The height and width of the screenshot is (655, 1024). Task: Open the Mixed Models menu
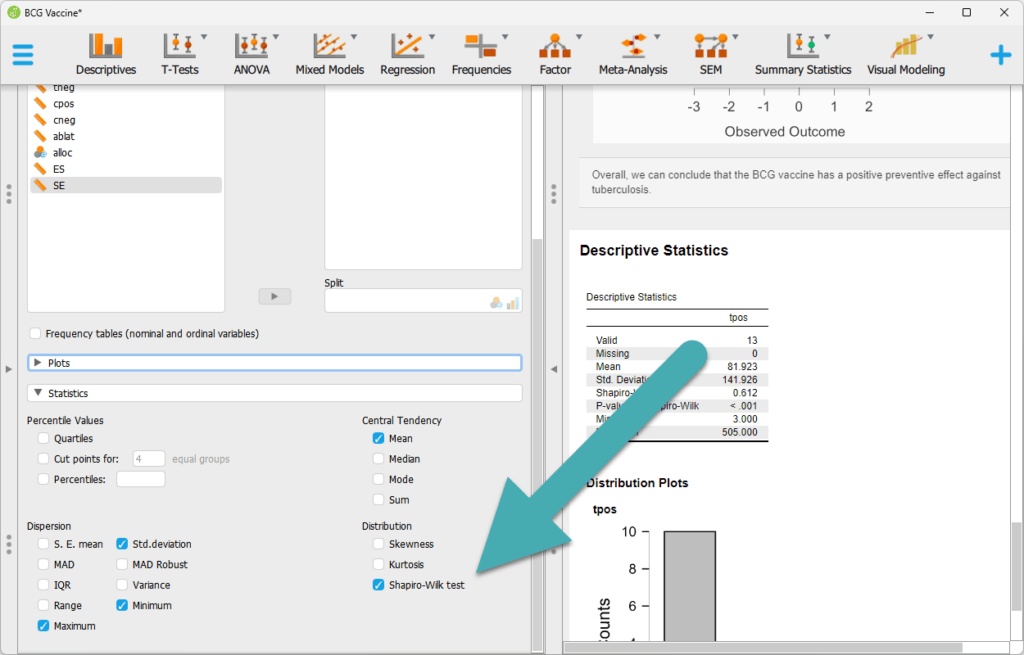(329, 53)
